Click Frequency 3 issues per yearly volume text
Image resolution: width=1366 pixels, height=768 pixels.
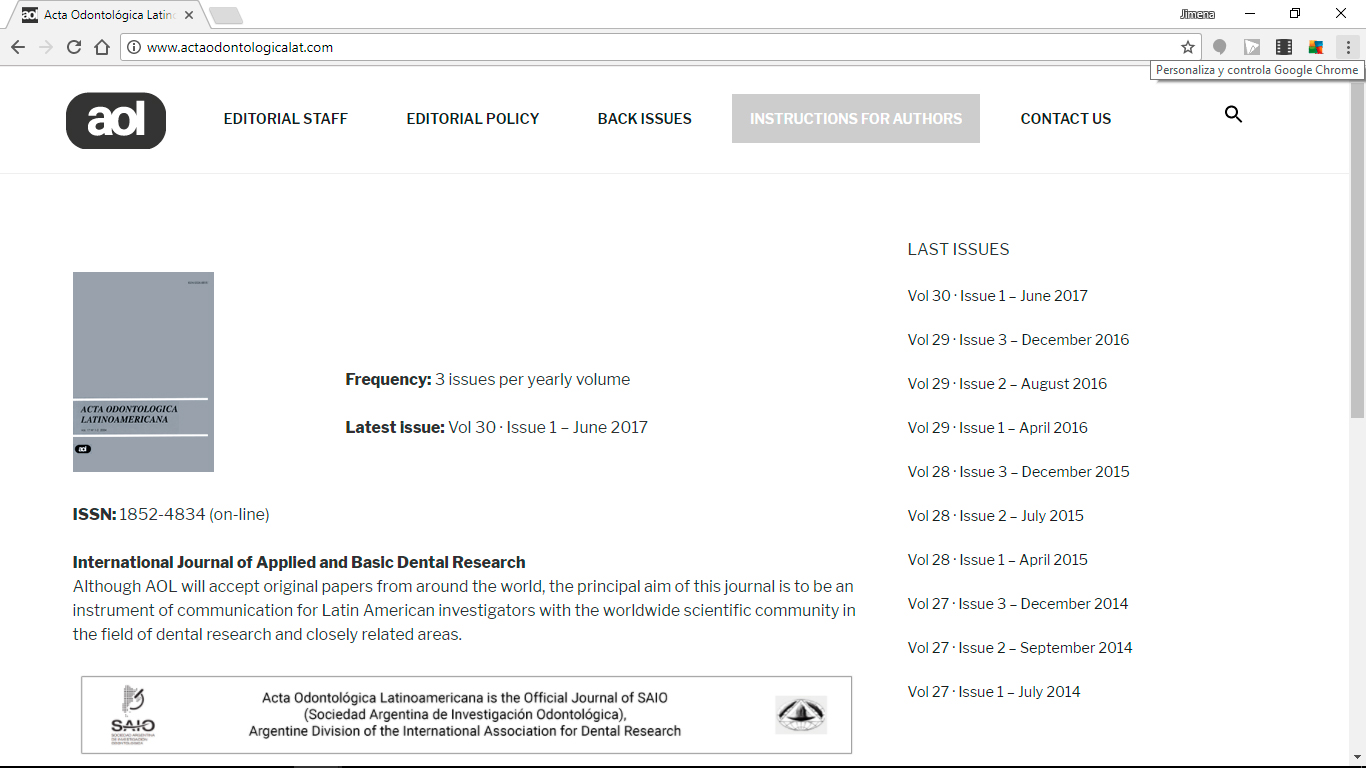click(488, 380)
